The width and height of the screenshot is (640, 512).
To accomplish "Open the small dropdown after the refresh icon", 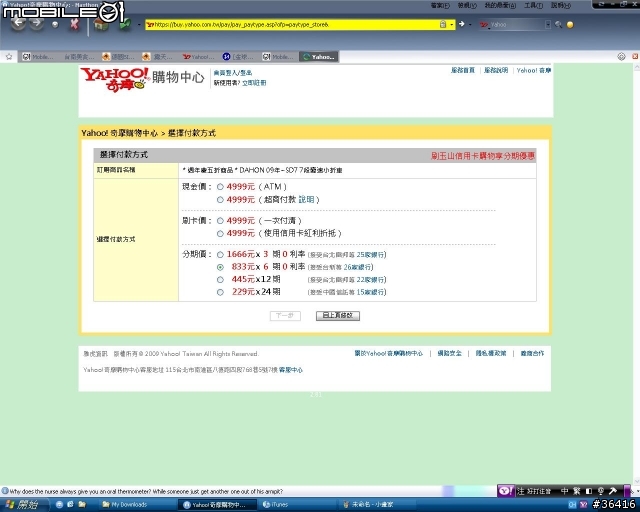I will (x=139, y=25).
